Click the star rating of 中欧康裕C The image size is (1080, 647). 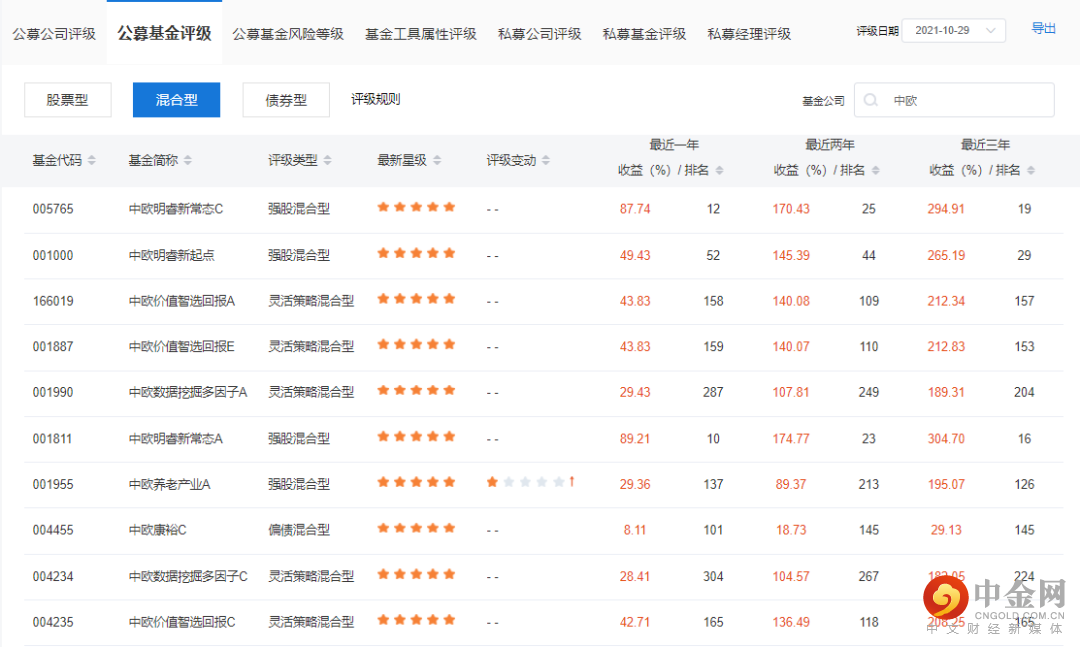pyautogui.click(x=416, y=528)
